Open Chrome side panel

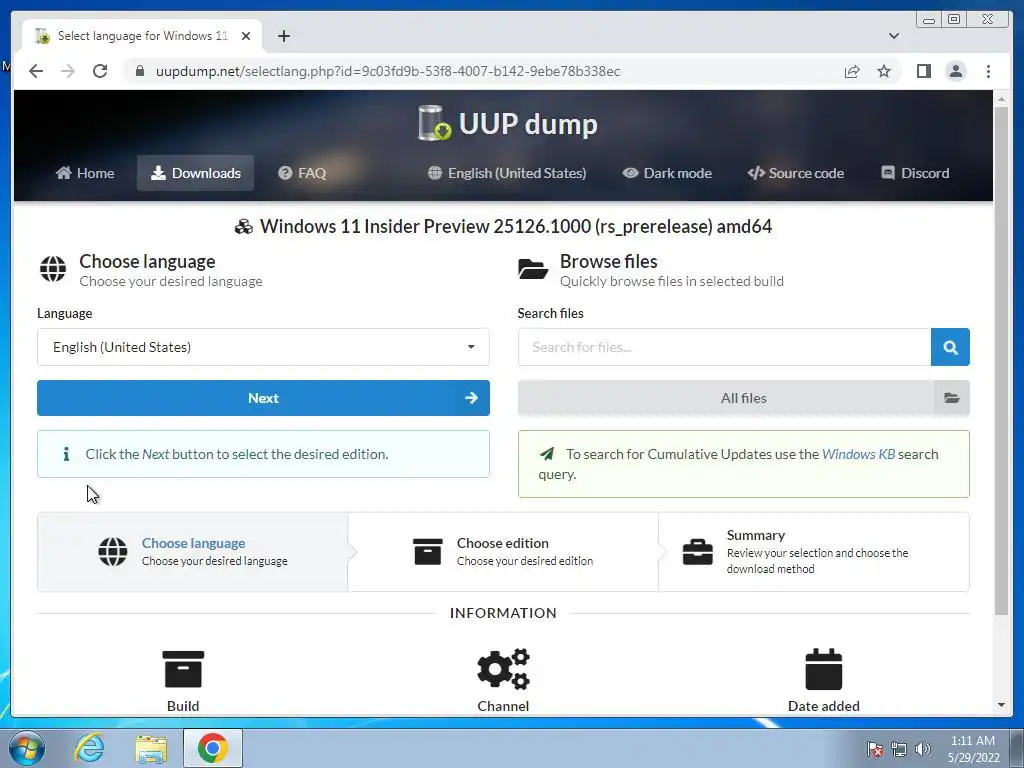(x=923, y=71)
